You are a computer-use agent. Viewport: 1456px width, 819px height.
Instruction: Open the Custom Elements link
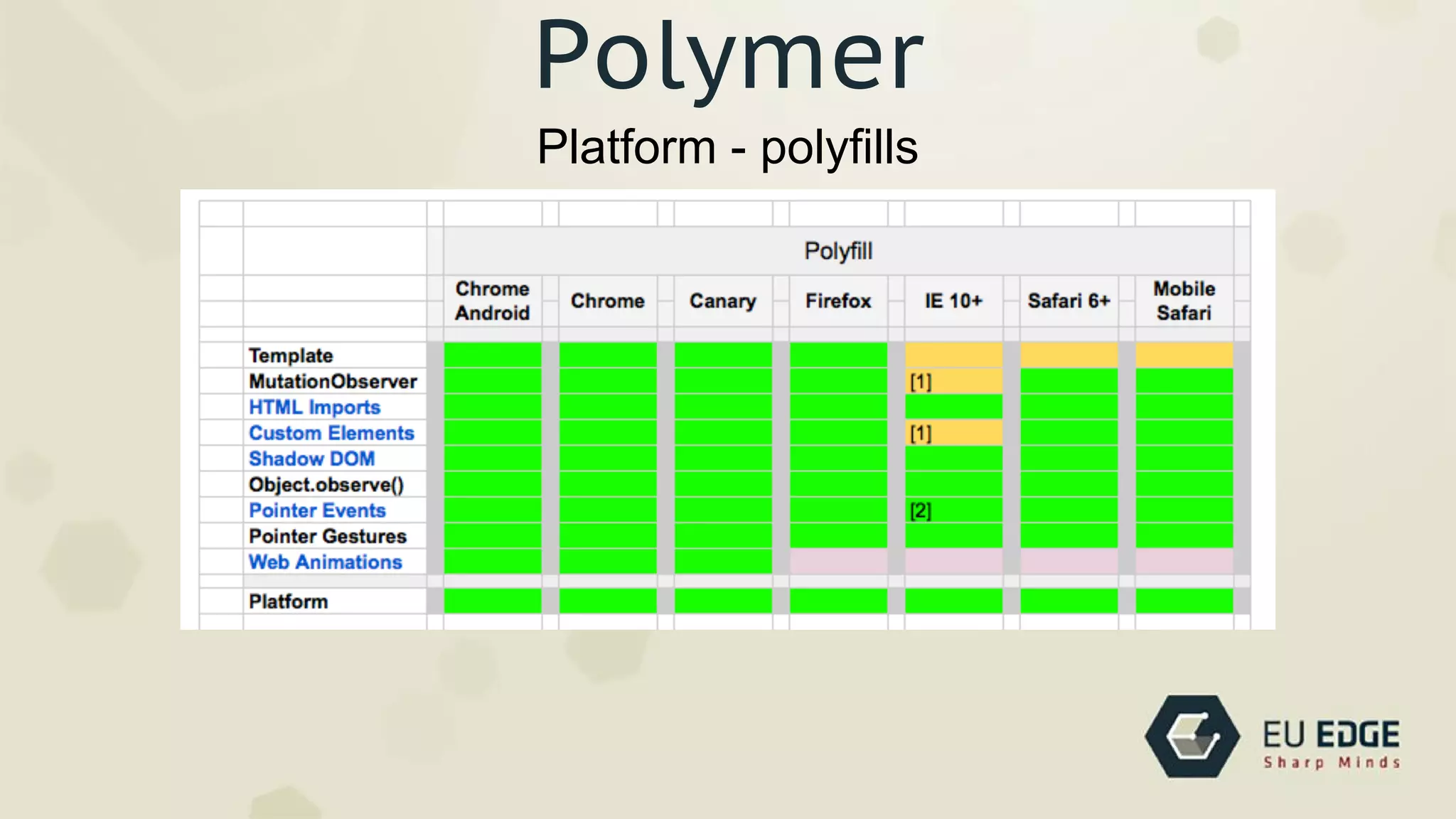tap(331, 433)
